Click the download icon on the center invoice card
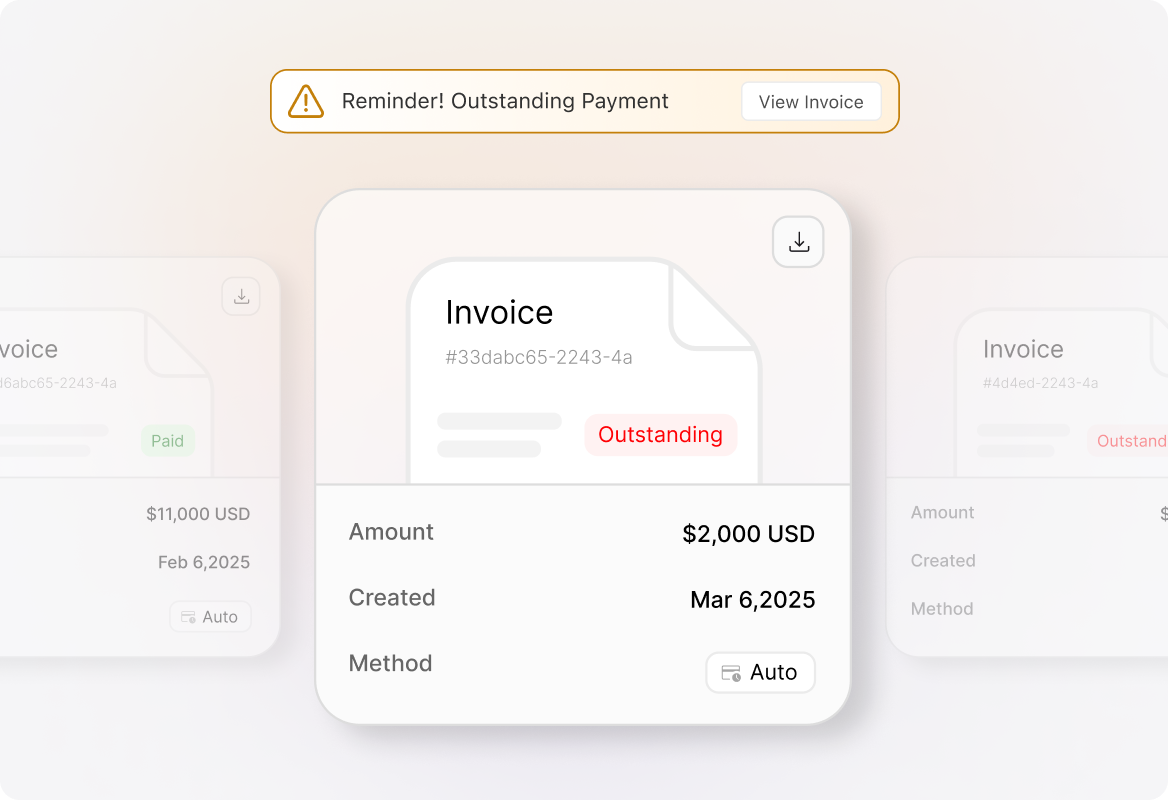 798,241
